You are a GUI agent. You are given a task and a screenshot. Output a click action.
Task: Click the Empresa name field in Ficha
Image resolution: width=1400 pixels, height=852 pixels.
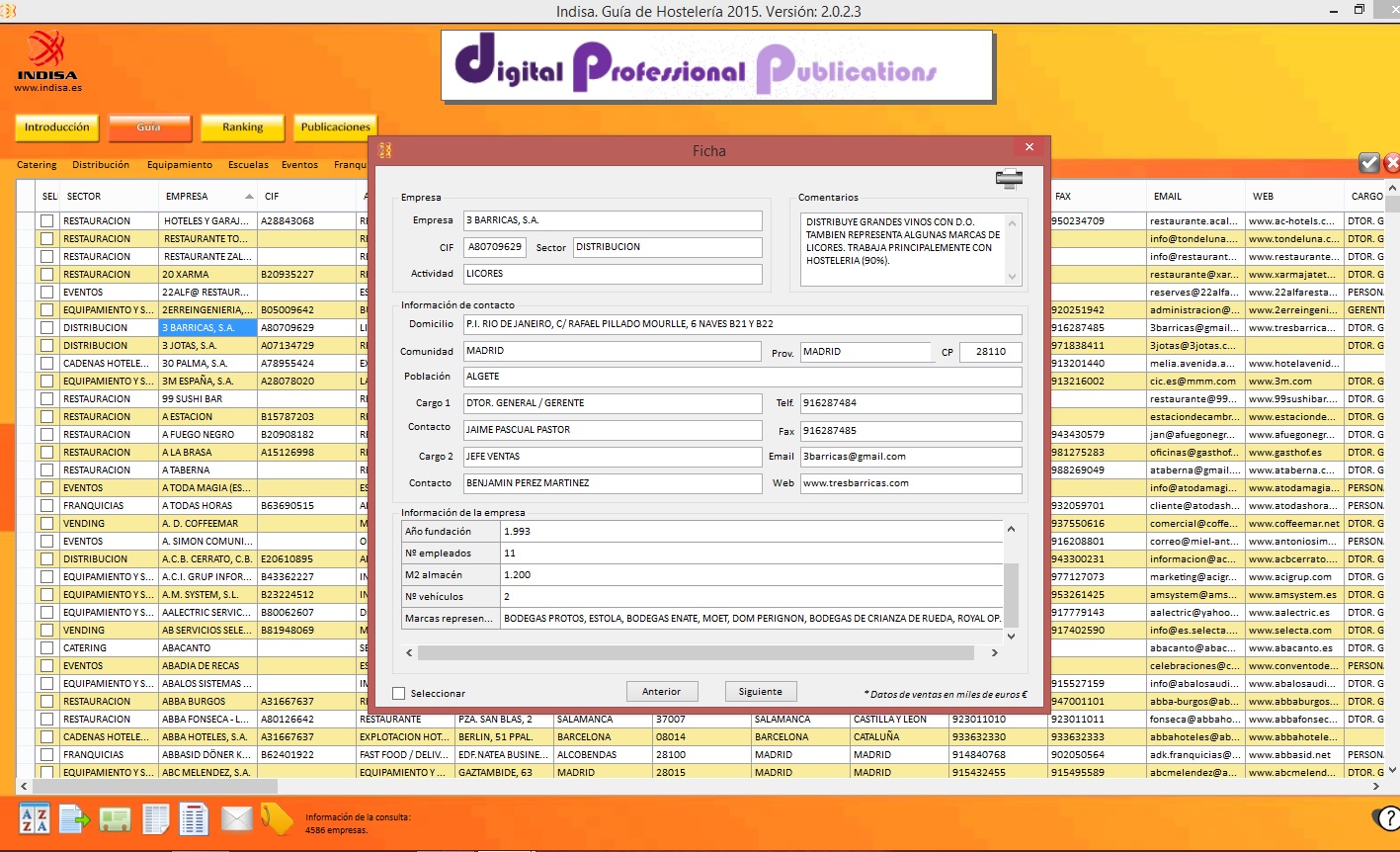[x=613, y=220]
